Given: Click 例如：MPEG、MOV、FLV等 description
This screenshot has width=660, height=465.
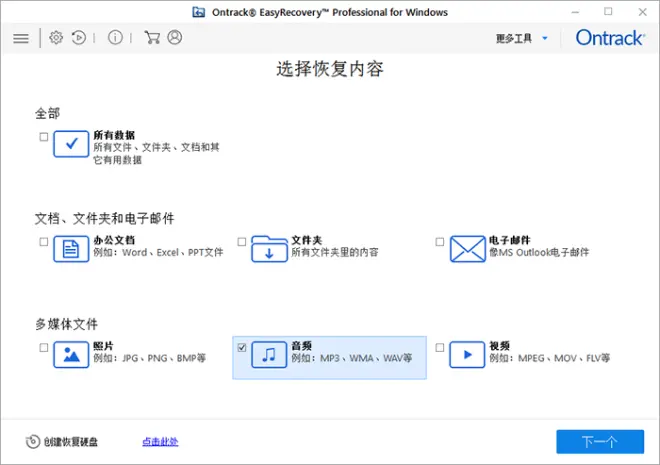Looking at the screenshot, I should click(550, 358).
